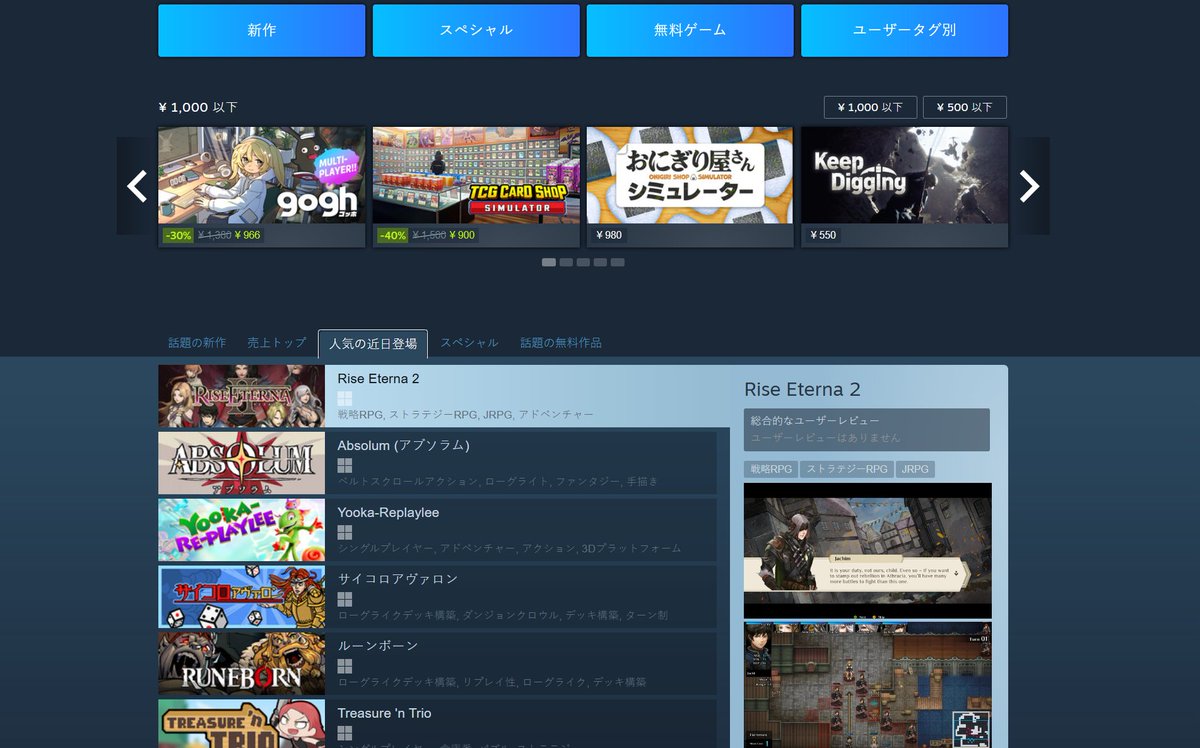Click Windows icon under Rise Eterna 2
The height and width of the screenshot is (748, 1200).
tap(345, 399)
